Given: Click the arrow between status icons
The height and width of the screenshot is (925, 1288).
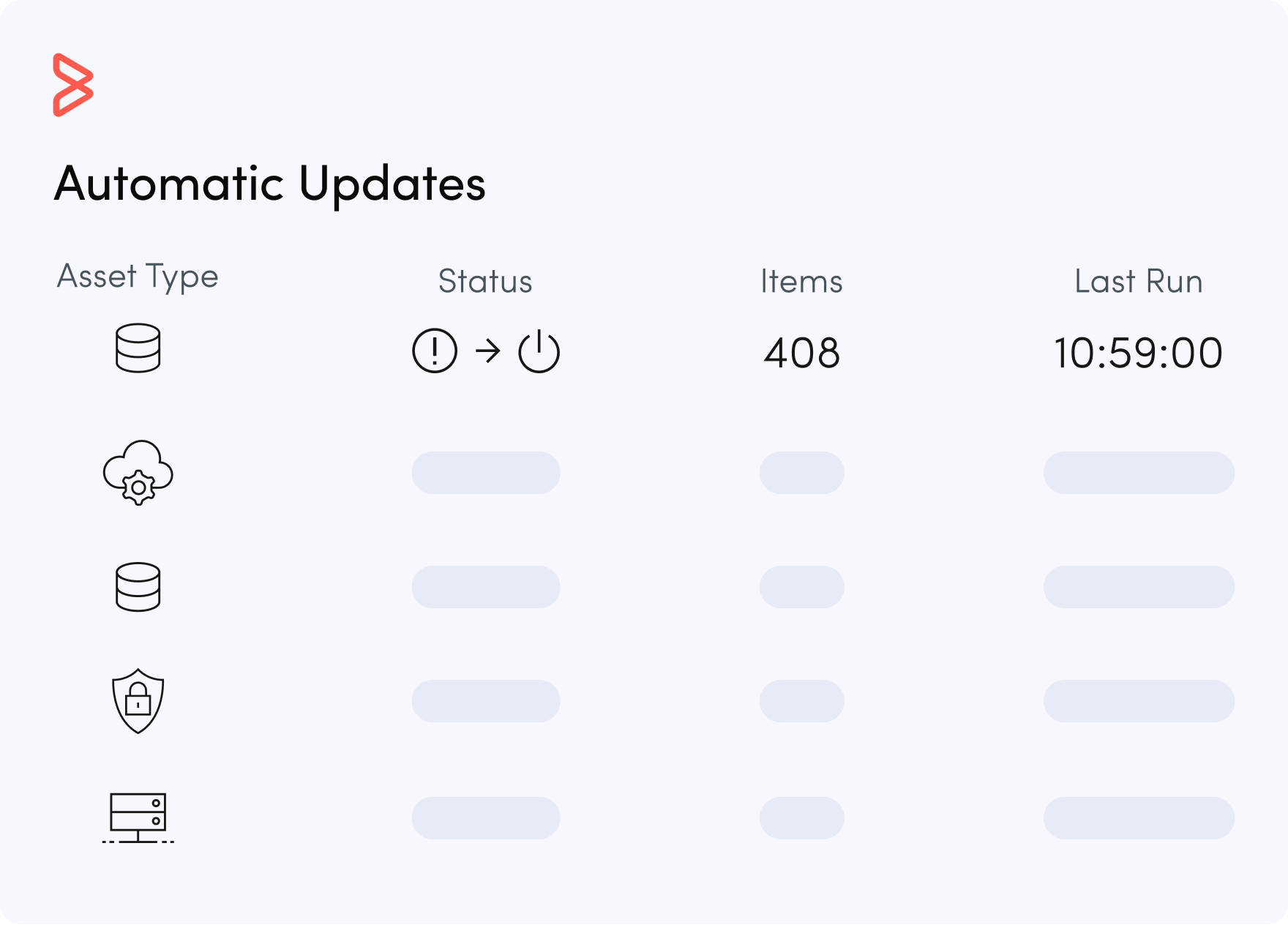Looking at the screenshot, I should pyautogui.click(x=487, y=351).
